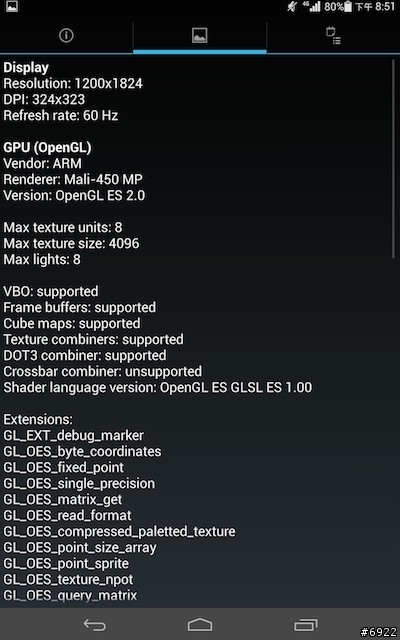The height and width of the screenshot is (640, 400).
Task: Select the display image tab icon
Action: [x=200, y=36]
